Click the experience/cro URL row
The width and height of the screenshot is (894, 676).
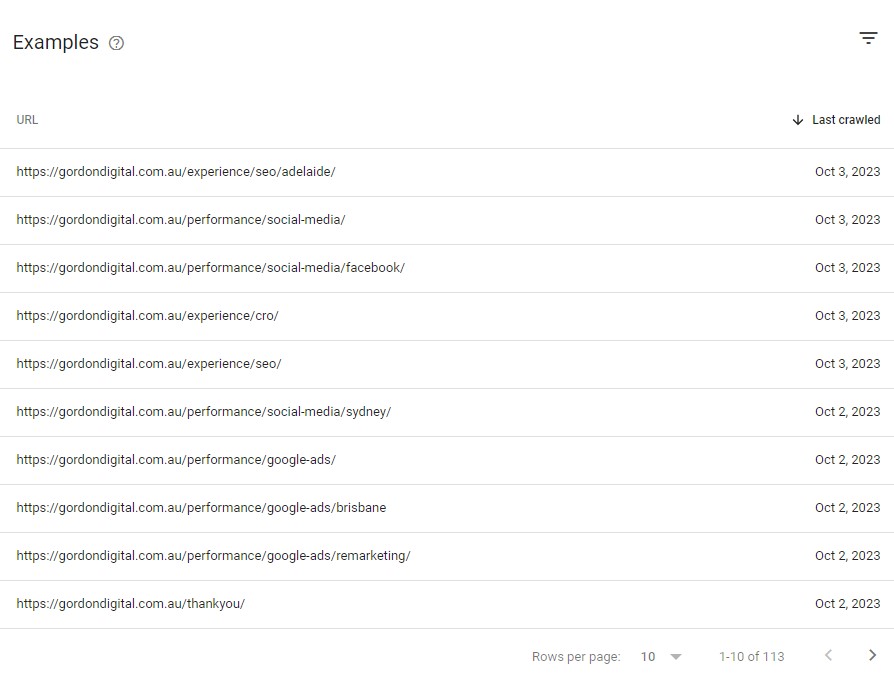coord(147,315)
